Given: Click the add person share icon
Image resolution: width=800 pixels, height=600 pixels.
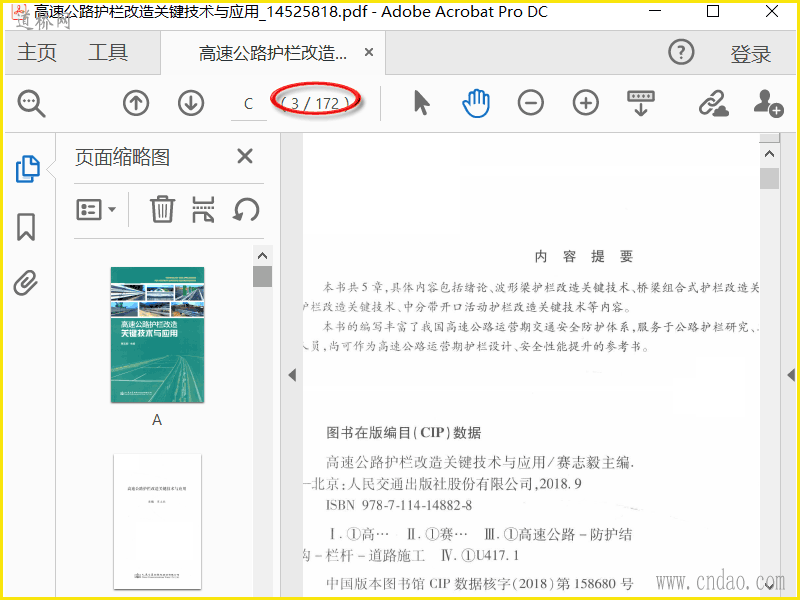Looking at the screenshot, I should pos(768,103).
